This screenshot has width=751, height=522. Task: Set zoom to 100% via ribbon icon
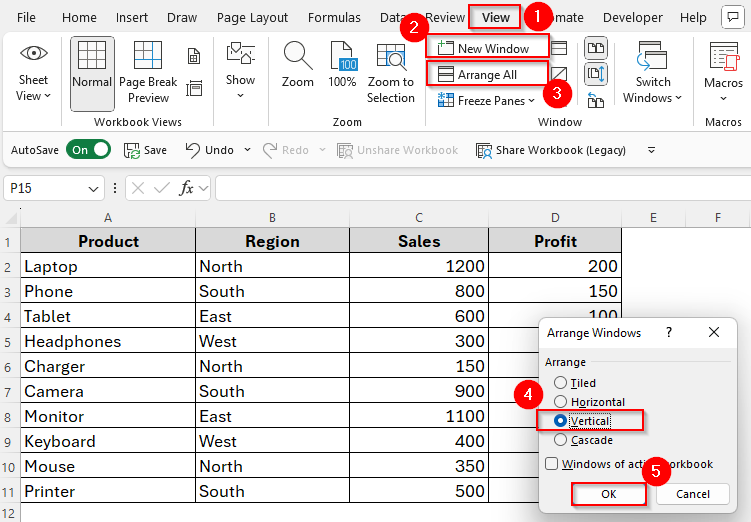(x=342, y=56)
